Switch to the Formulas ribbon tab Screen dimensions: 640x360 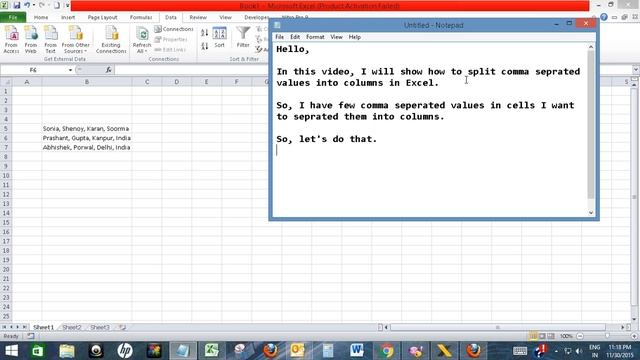click(141, 17)
